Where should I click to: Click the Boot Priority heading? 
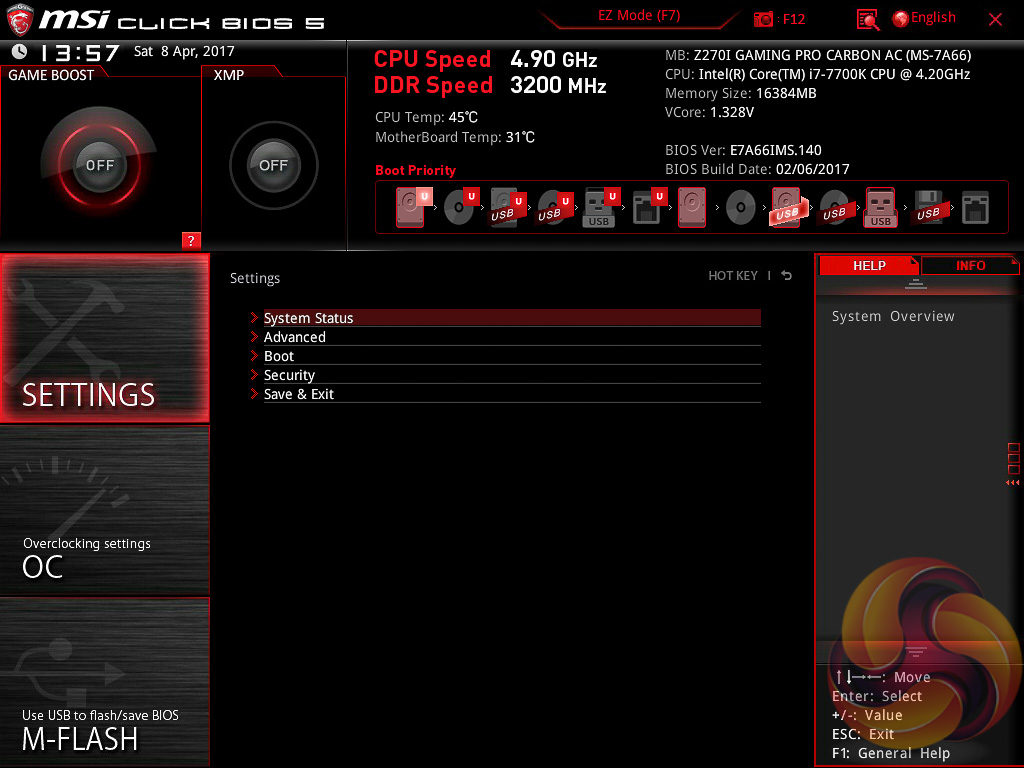(415, 170)
